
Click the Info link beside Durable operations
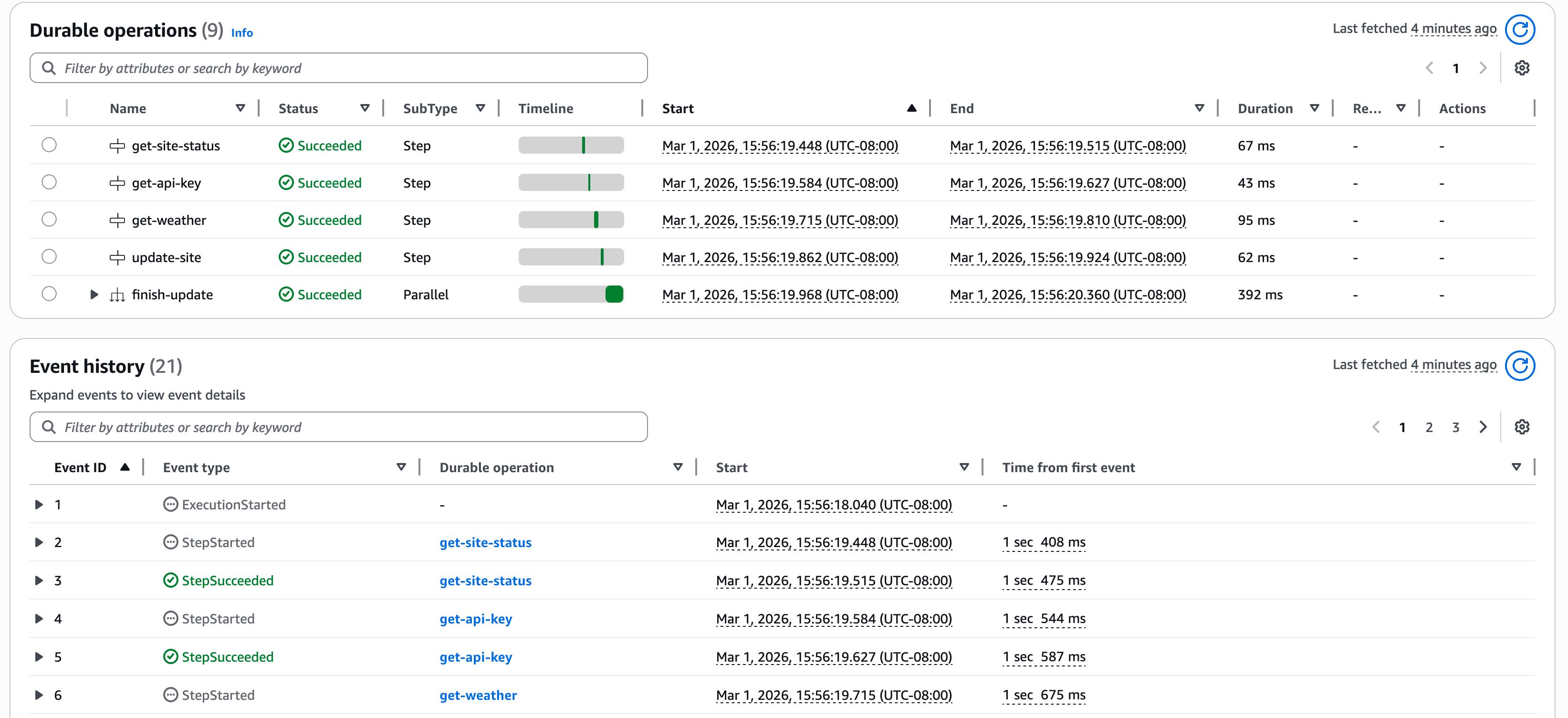click(x=241, y=32)
